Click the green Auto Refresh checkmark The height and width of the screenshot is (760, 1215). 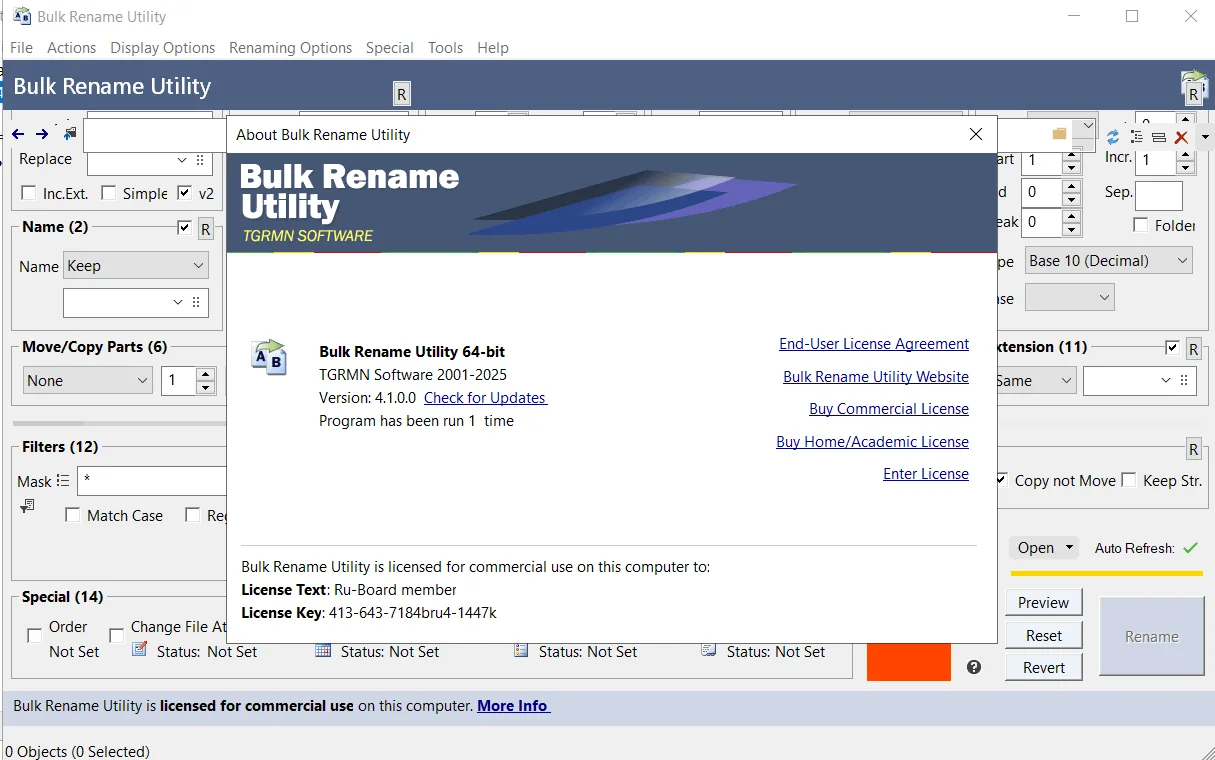pyautogui.click(x=1190, y=547)
